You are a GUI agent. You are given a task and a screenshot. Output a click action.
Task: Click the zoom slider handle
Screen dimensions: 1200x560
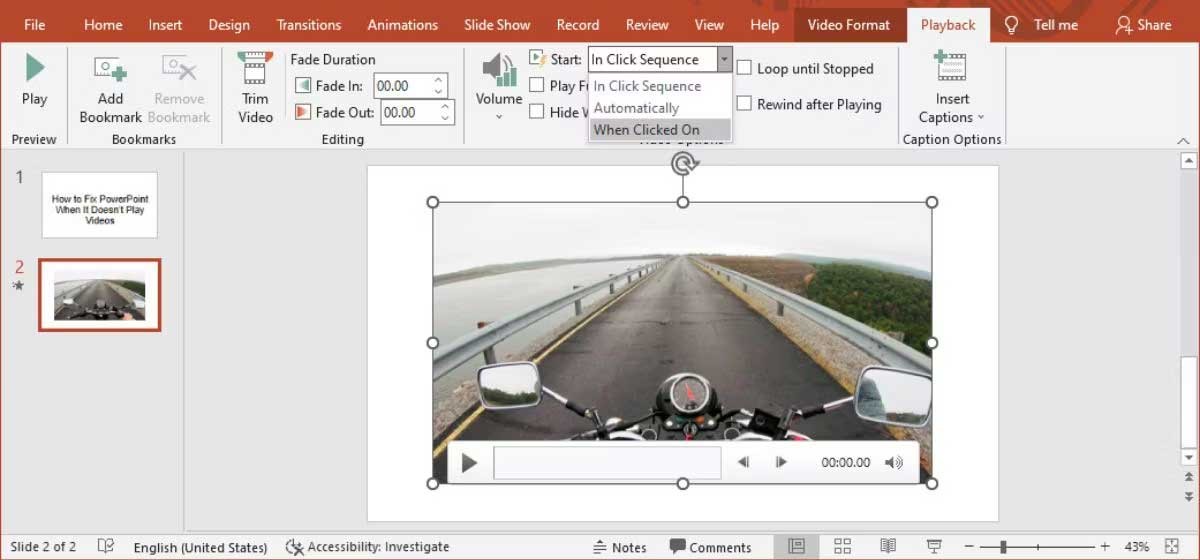click(x=1003, y=547)
